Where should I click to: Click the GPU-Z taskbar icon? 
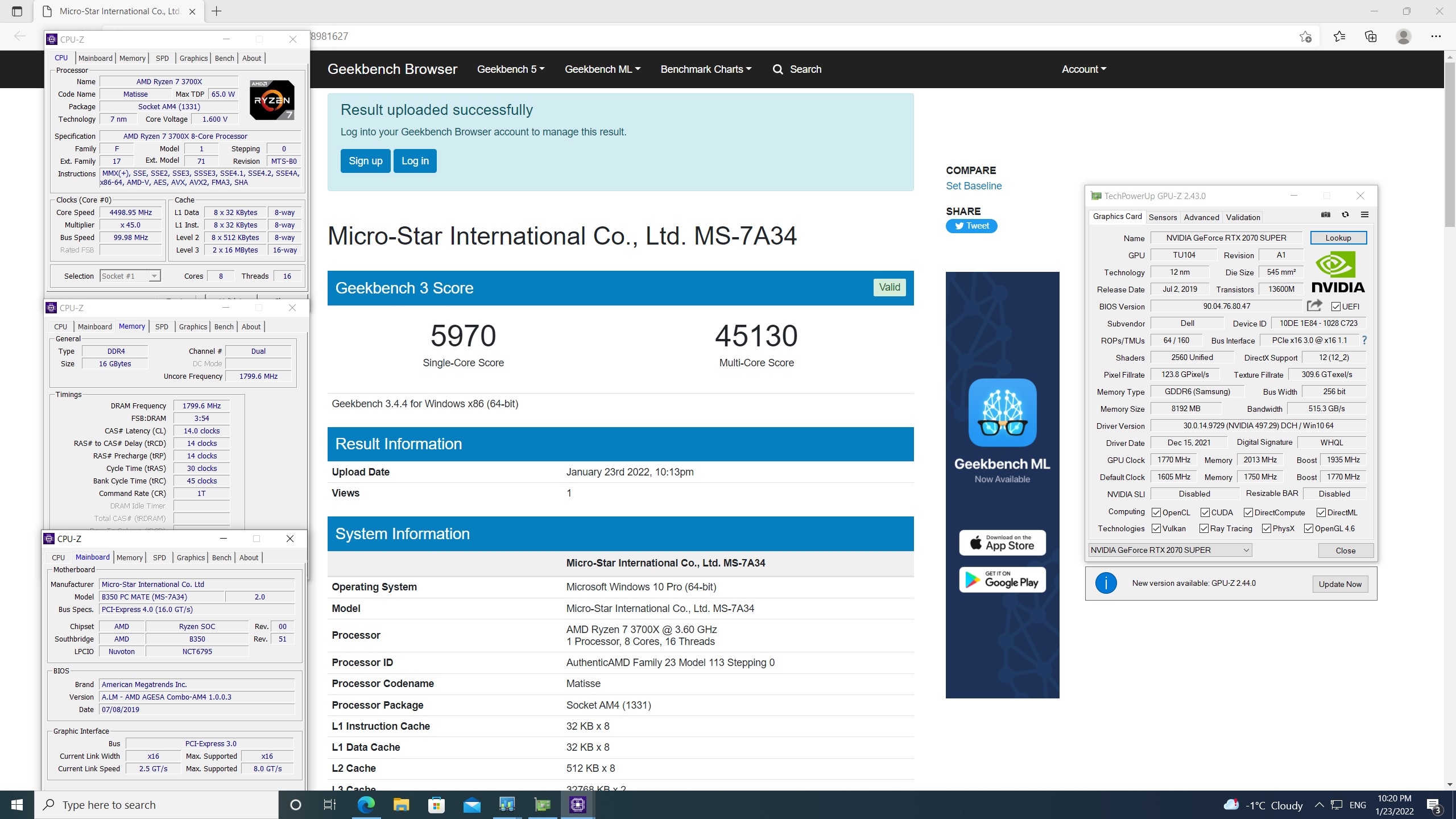click(542, 805)
